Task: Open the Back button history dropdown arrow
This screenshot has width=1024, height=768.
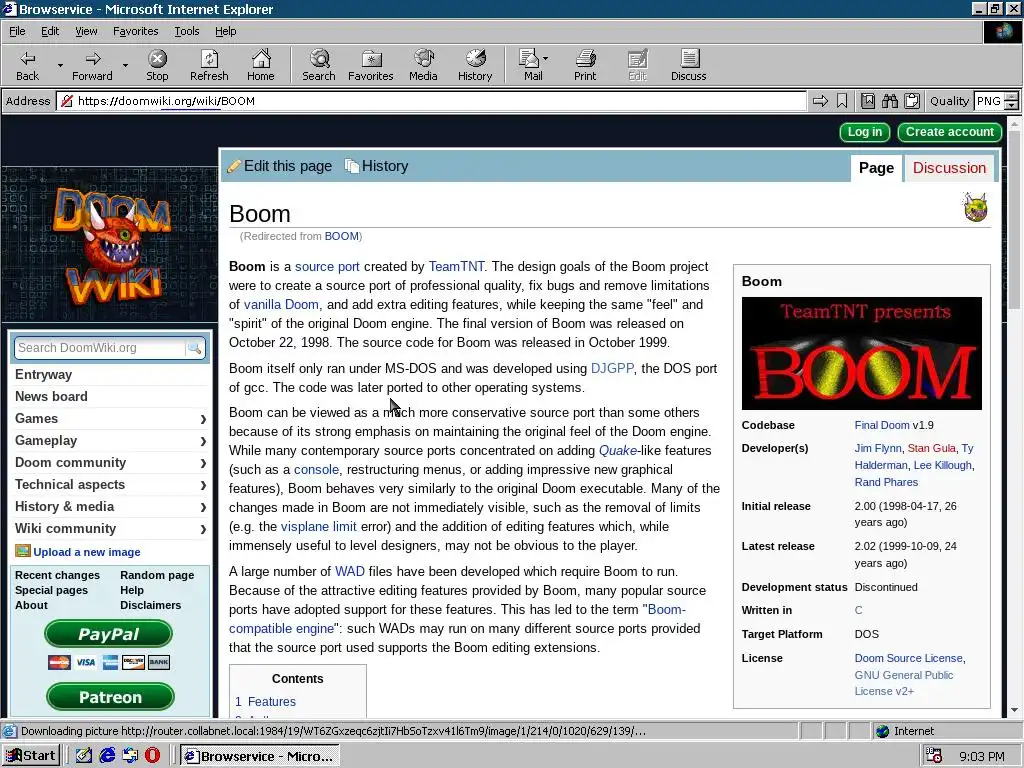Action: pos(59,65)
